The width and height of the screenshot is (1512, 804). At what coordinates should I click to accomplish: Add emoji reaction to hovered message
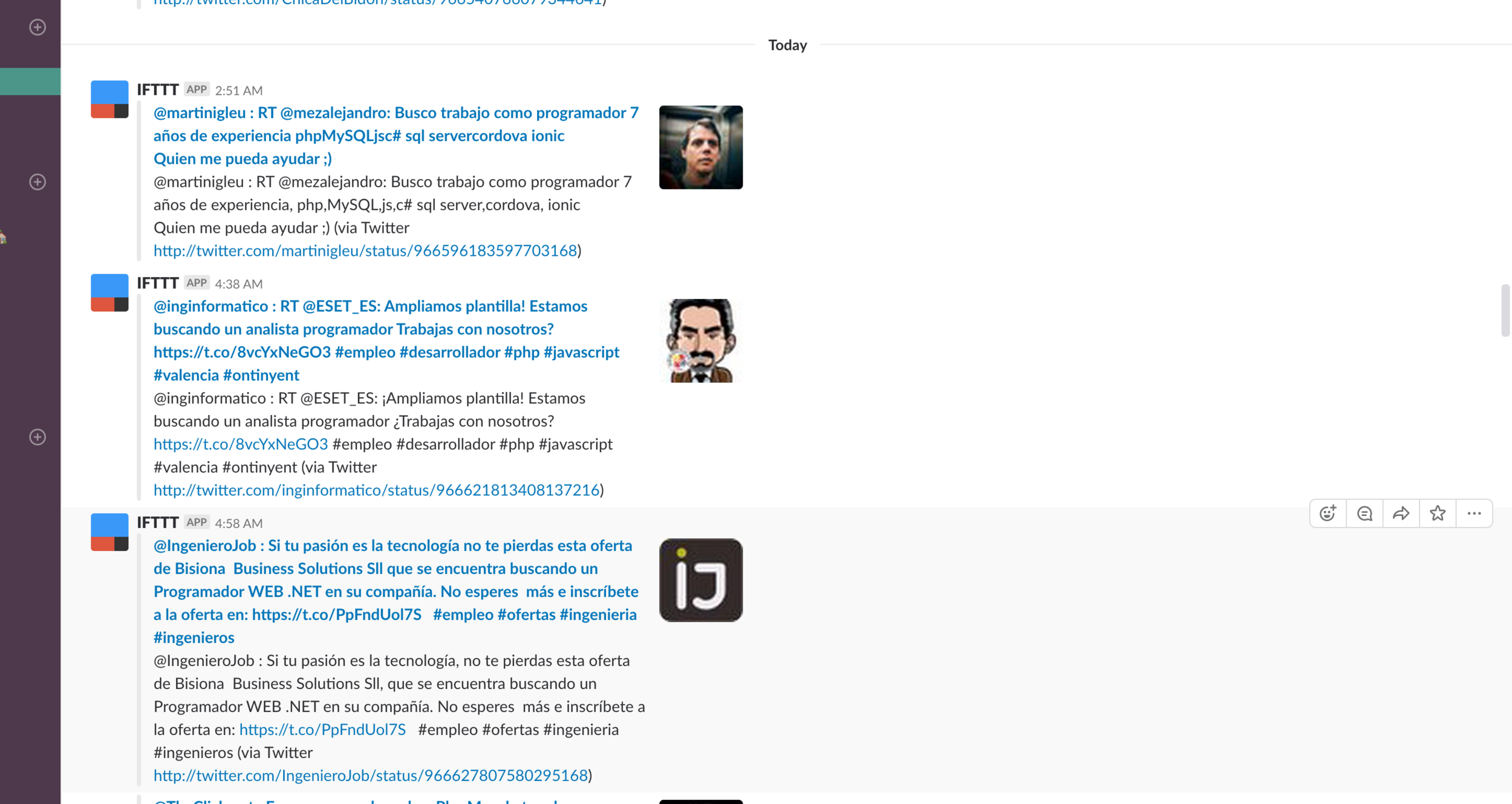click(x=1328, y=514)
